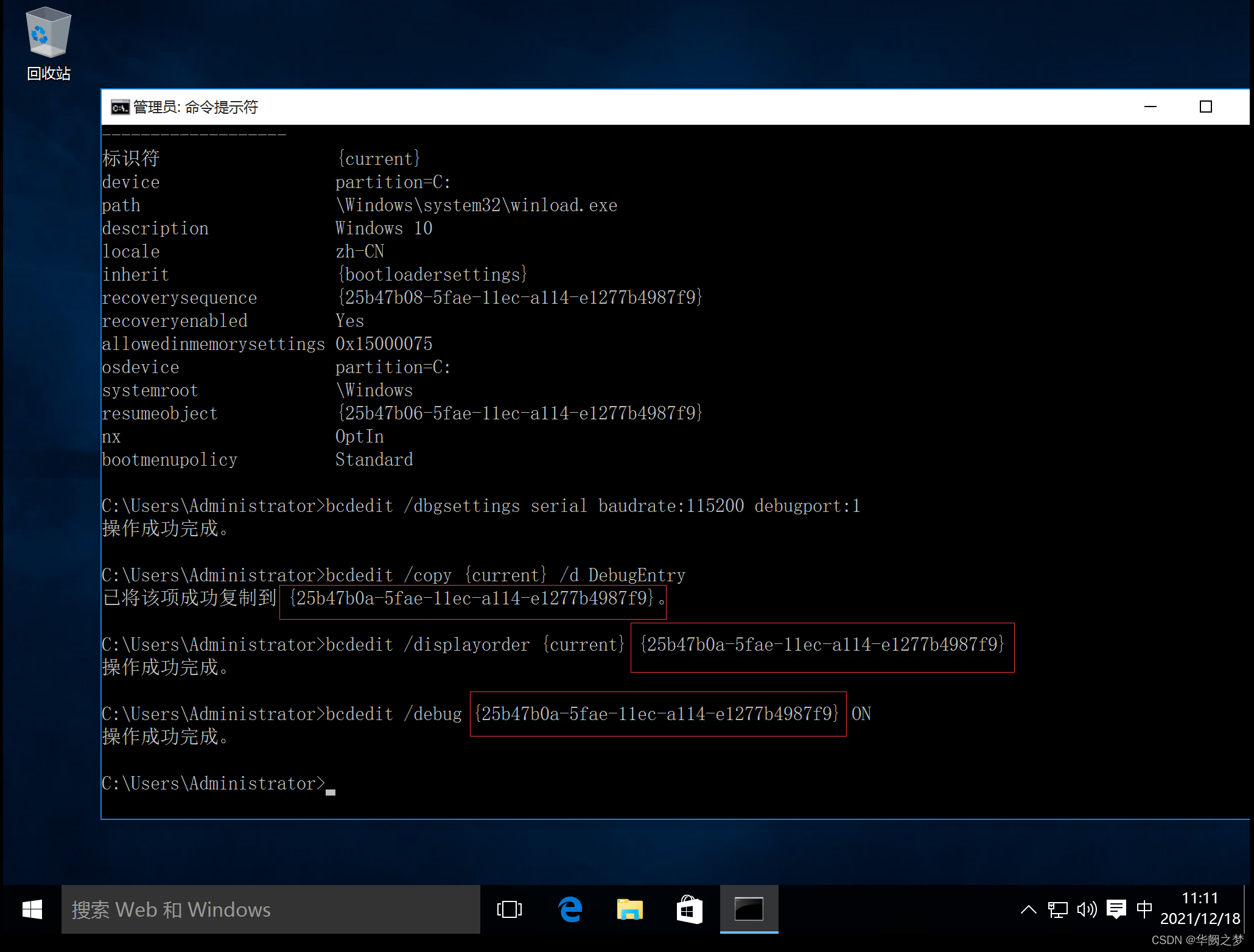Open File Explorer from the taskbar

pyautogui.click(x=629, y=910)
